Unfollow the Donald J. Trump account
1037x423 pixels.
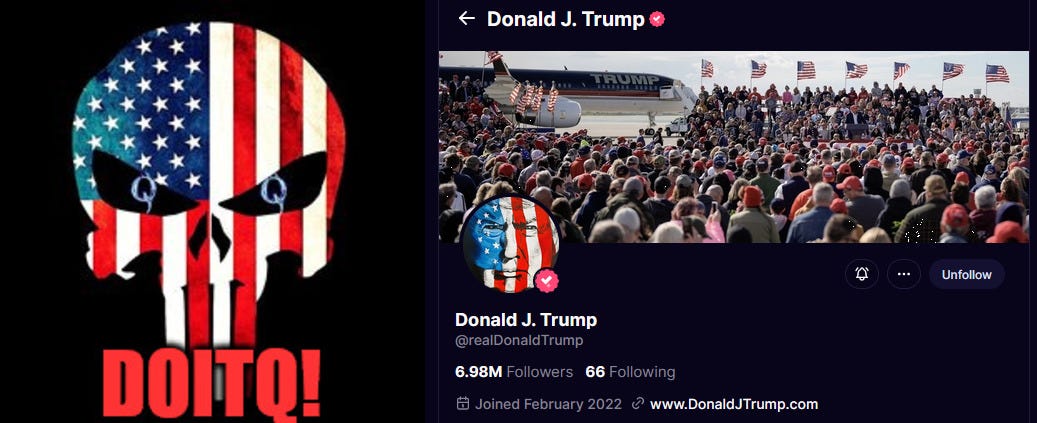(966, 274)
